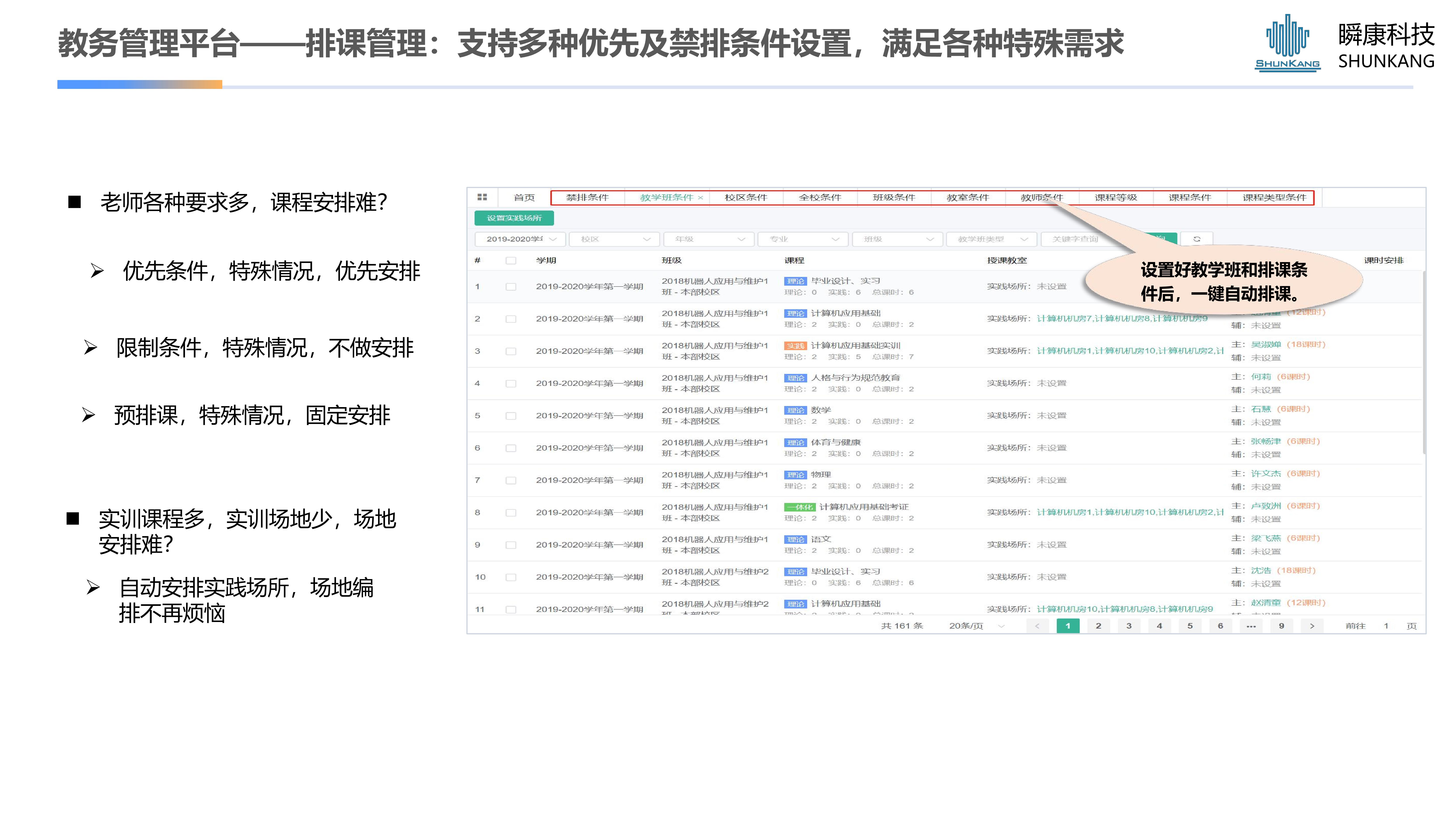1456x819 pixels.
Task: Click 人格与行为规范教育 course name
Action: pos(856,378)
